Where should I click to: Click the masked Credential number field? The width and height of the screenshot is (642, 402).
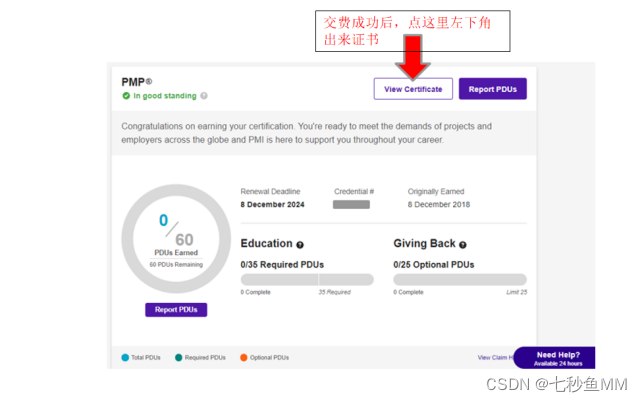(x=351, y=204)
